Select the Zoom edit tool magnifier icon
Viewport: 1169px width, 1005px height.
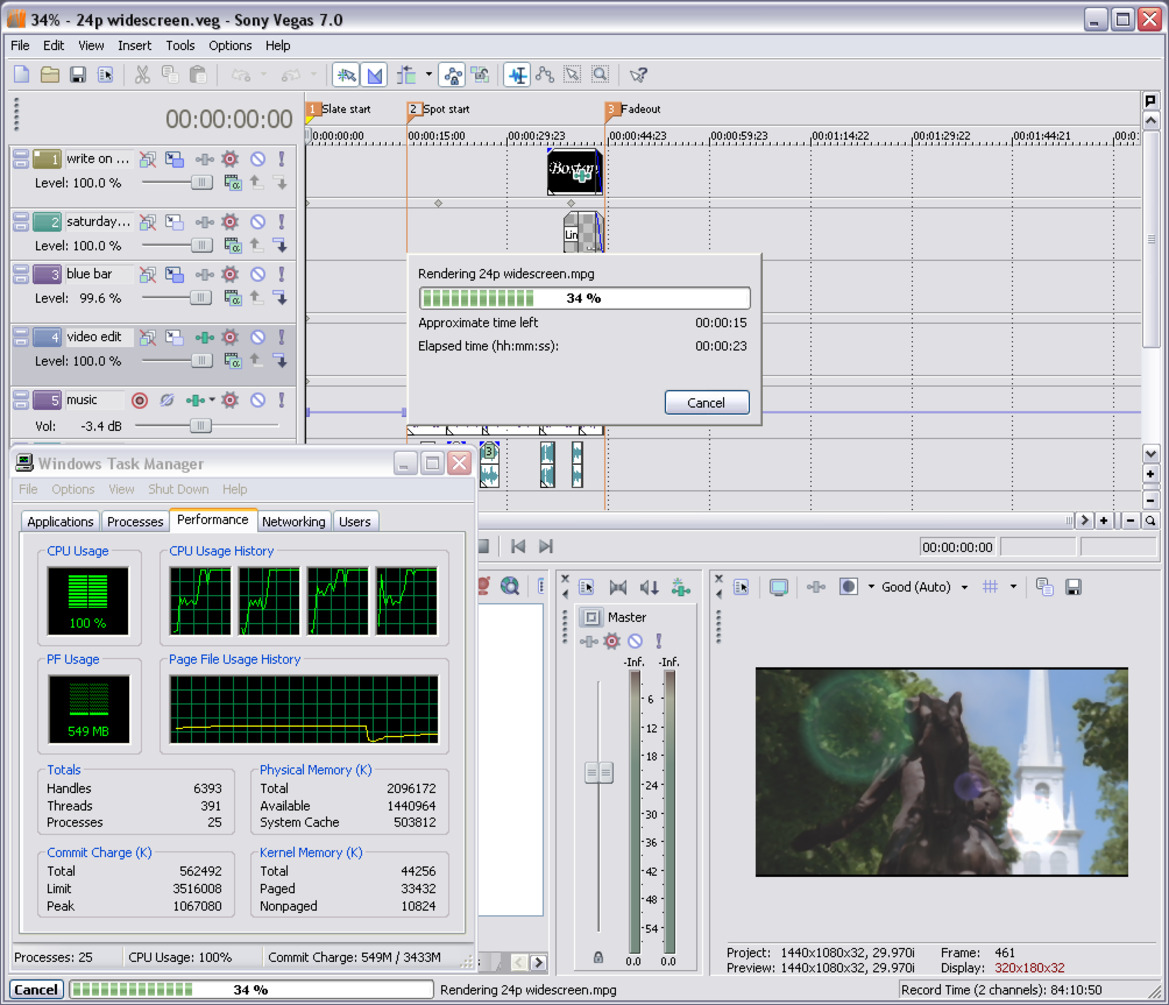point(600,75)
